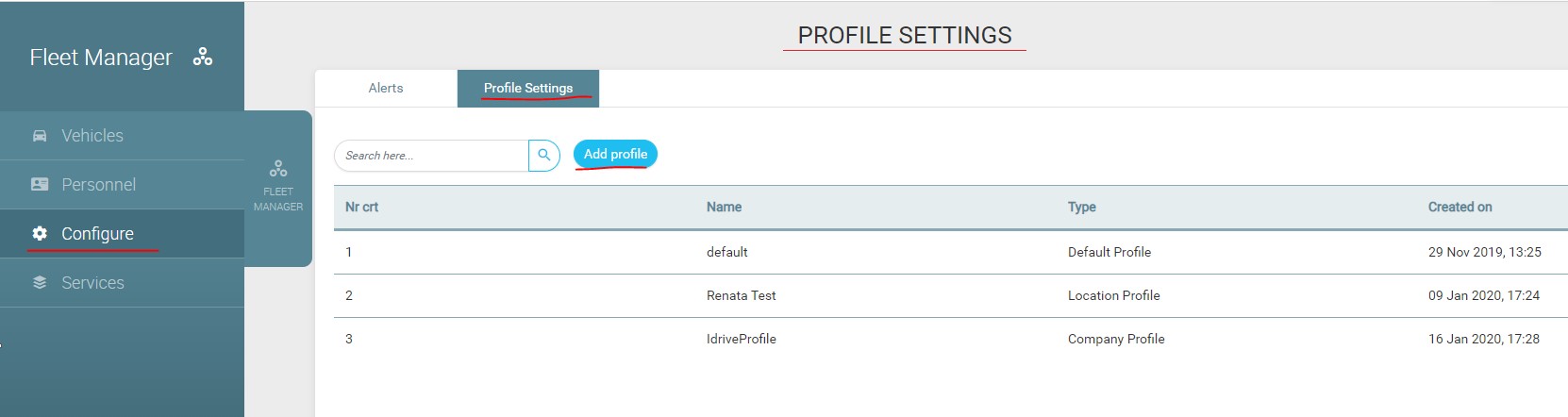1568x417 pixels.
Task: Sort by the Type column header
Action: point(1082,207)
